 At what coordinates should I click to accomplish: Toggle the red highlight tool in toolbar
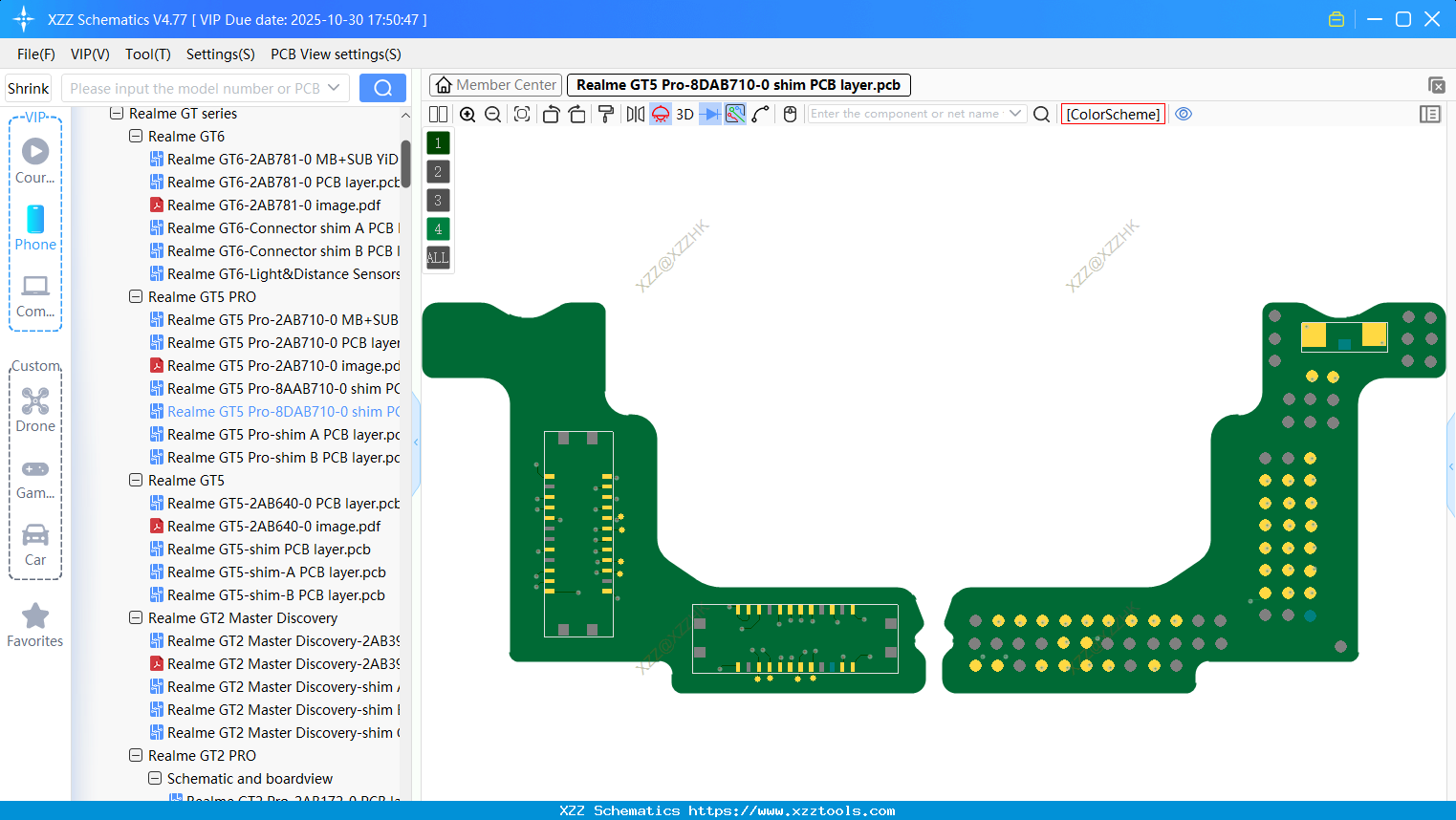661,115
